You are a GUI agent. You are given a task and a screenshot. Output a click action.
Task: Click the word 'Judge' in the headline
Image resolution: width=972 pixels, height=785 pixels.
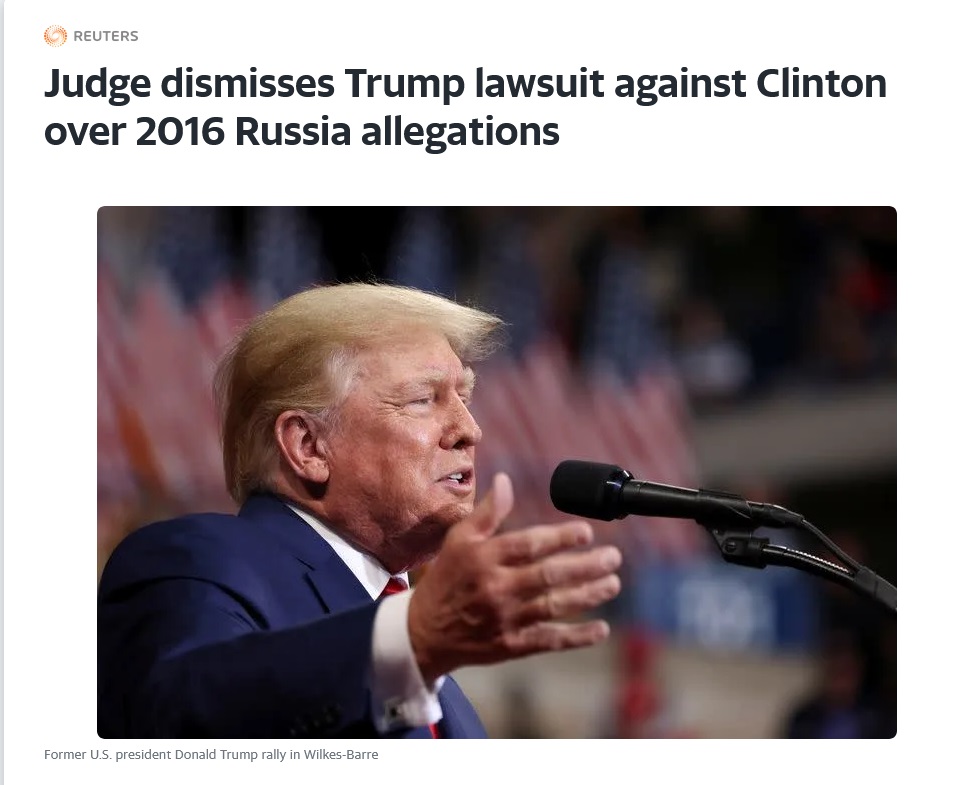point(97,85)
